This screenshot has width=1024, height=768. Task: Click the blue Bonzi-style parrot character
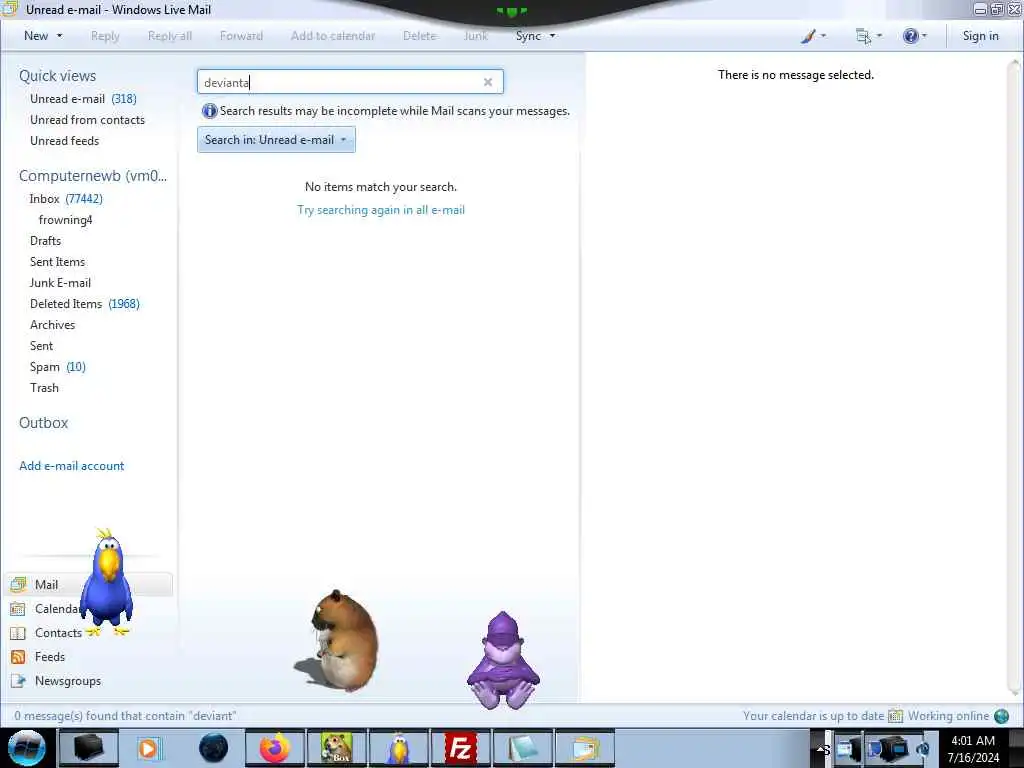coord(106,581)
